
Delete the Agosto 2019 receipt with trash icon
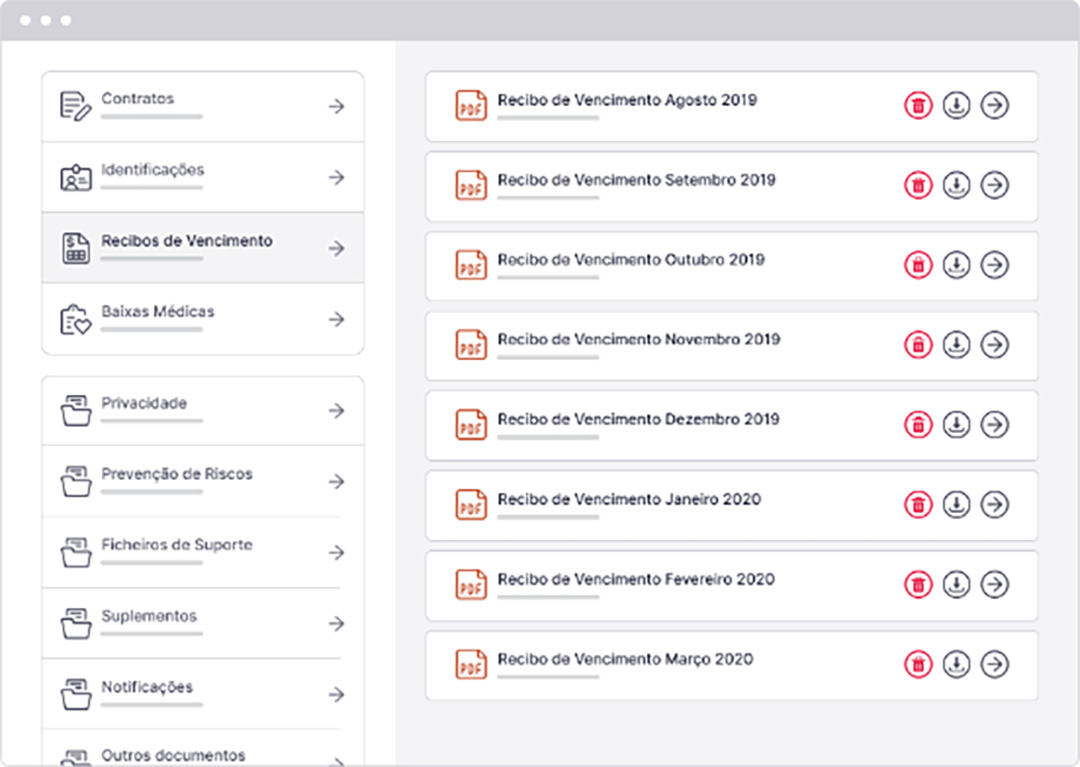click(918, 105)
